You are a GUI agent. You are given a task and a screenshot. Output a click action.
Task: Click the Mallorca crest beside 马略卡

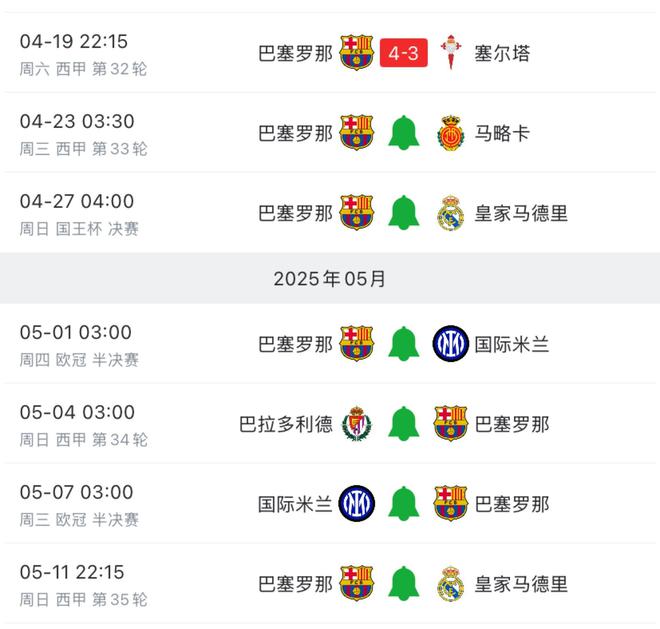(451, 133)
